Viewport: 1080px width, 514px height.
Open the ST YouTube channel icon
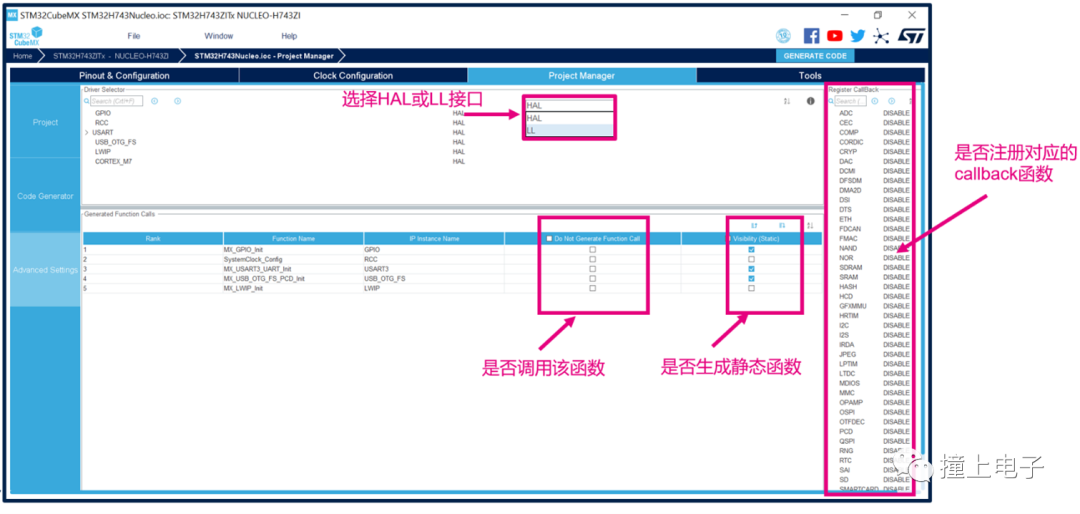pyautogui.click(x=835, y=36)
